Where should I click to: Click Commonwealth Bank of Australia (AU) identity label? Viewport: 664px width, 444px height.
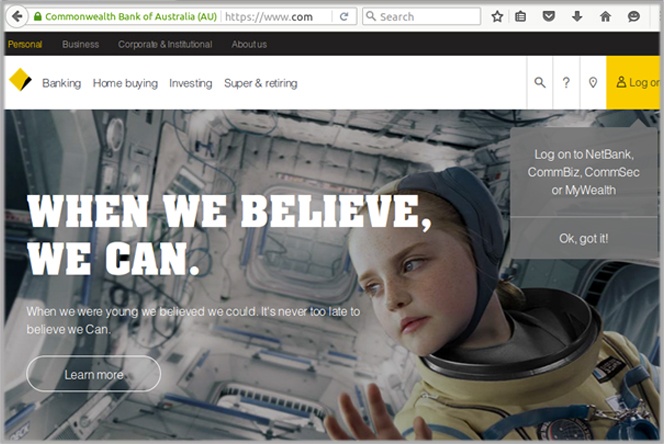[x=131, y=17]
